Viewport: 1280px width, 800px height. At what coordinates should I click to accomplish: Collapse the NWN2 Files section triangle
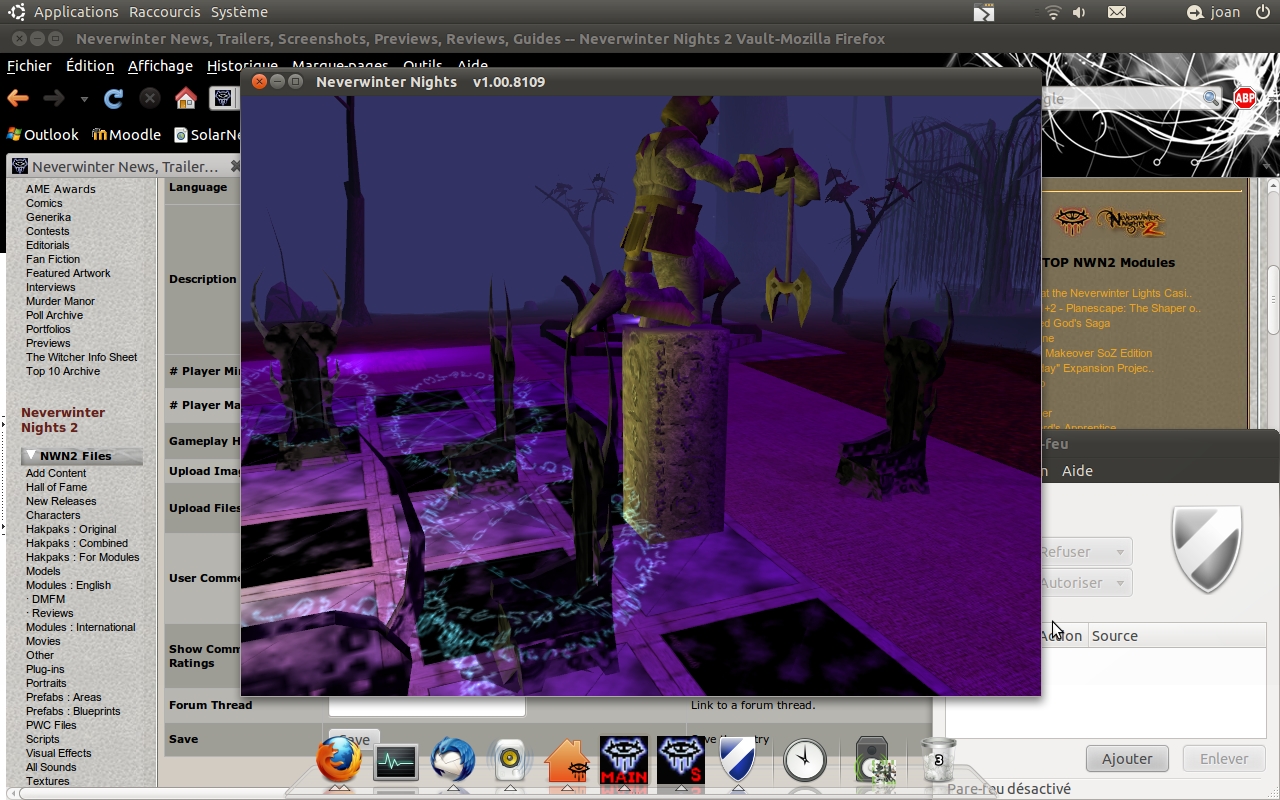pos(31,456)
